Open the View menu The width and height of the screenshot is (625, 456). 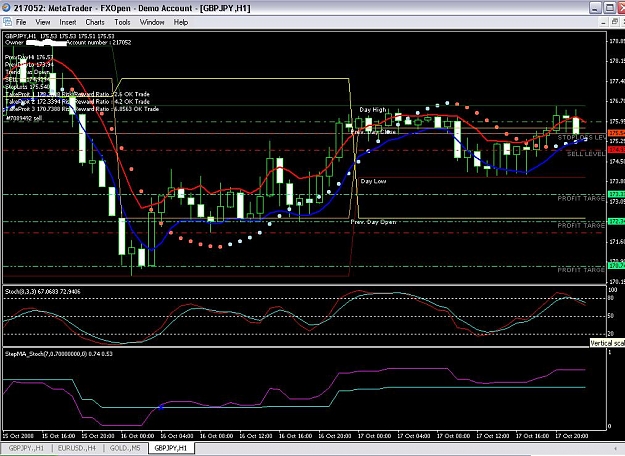(x=43, y=22)
